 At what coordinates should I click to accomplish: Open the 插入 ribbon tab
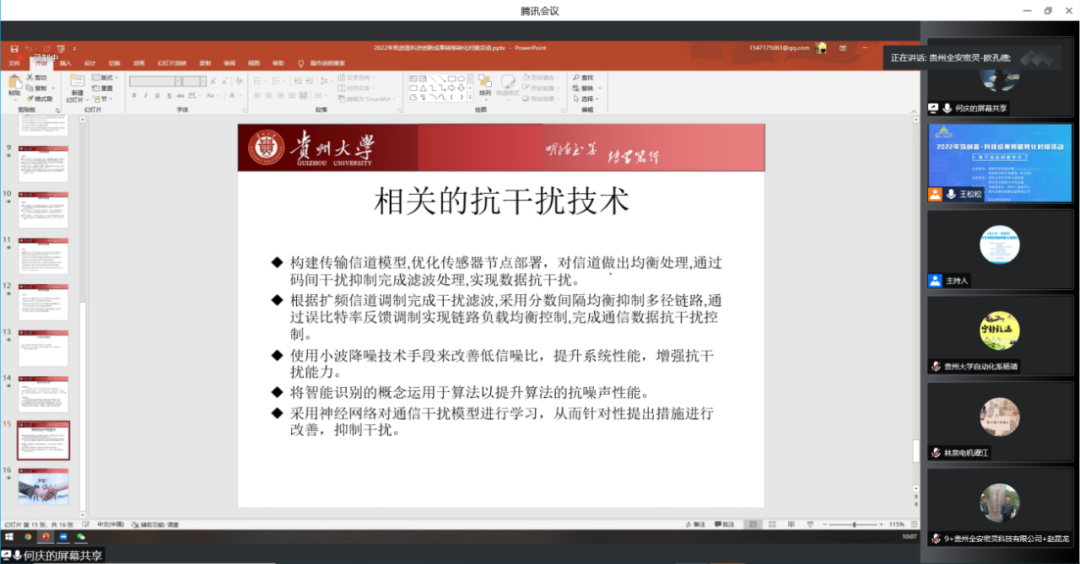click(x=66, y=62)
